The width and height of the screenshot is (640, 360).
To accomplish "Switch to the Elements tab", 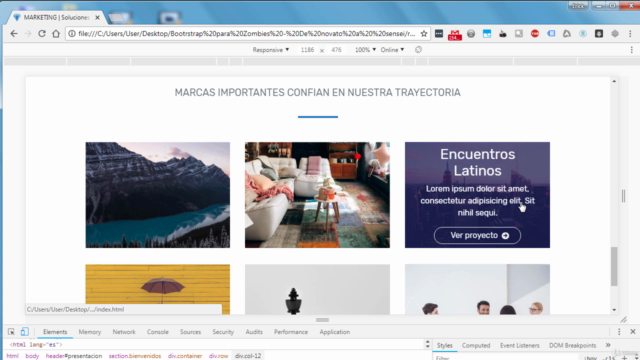I will tap(55, 332).
